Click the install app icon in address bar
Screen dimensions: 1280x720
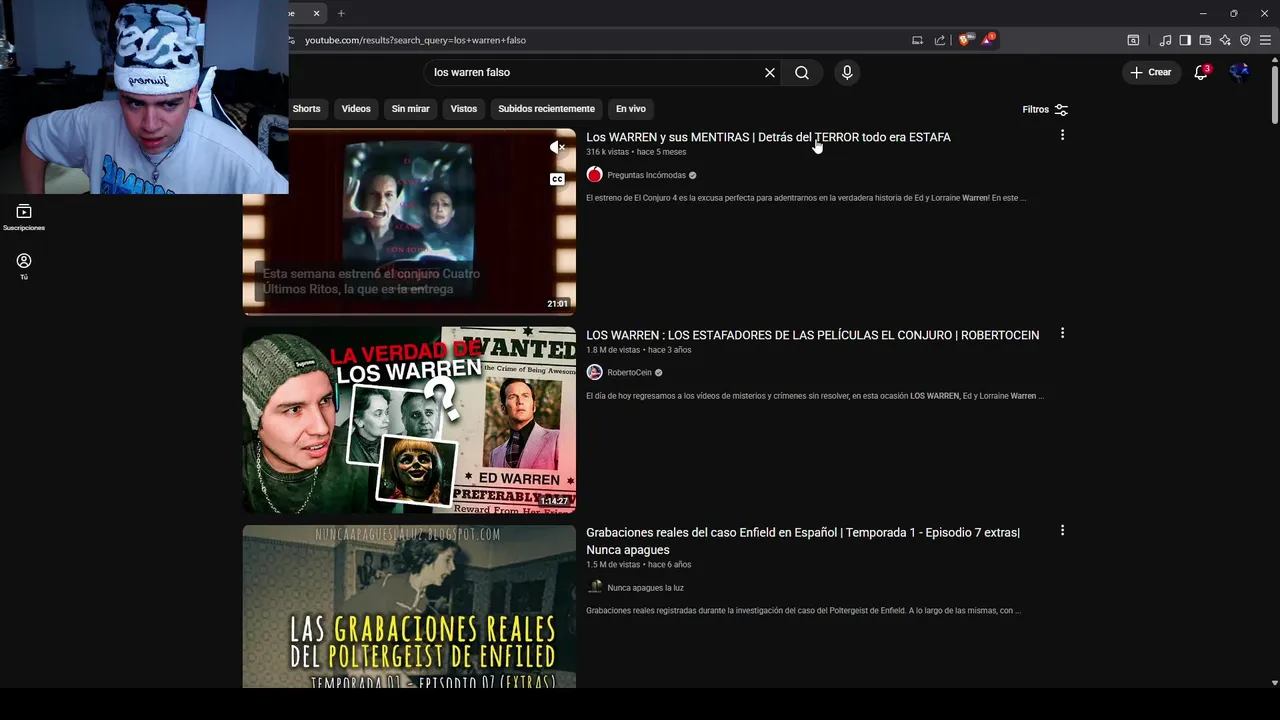[x=917, y=40]
